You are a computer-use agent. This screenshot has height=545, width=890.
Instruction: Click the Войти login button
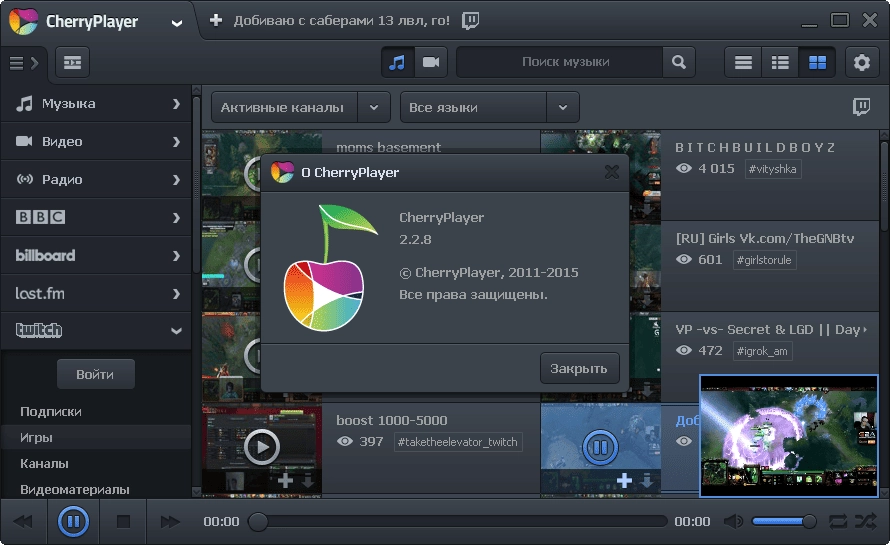(x=95, y=374)
